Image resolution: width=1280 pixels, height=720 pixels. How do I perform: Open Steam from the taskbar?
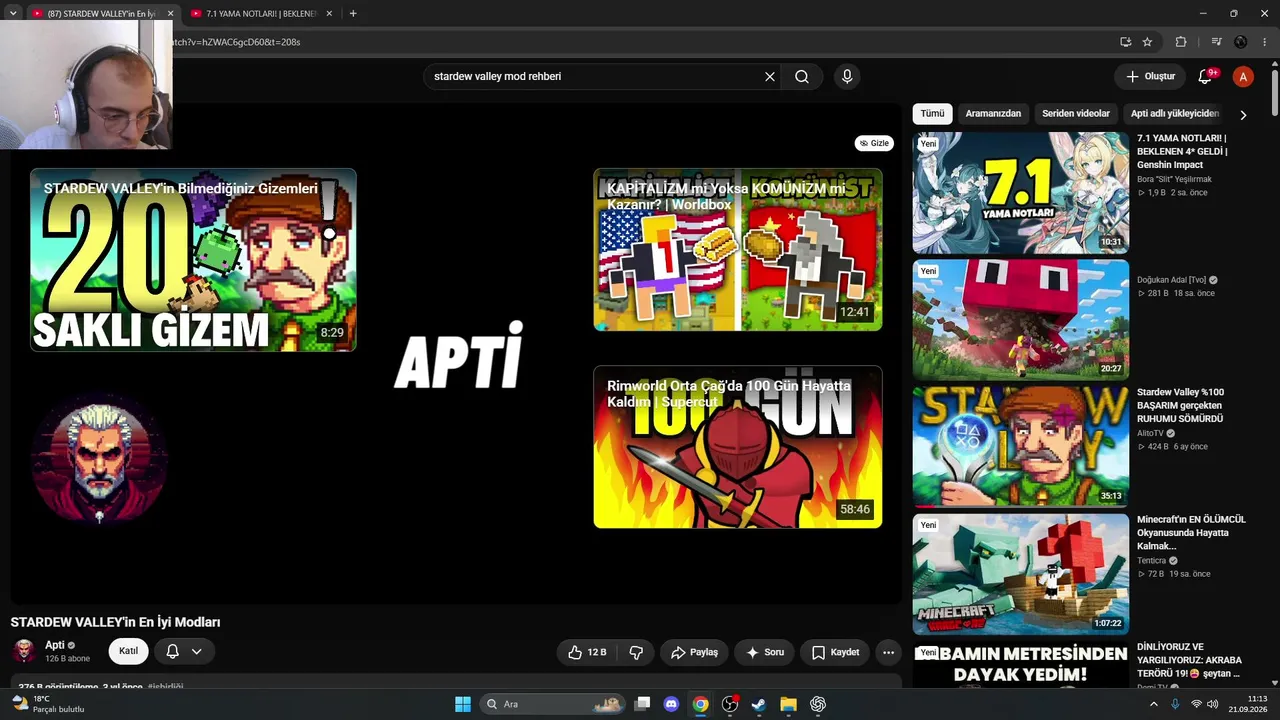[x=759, y=704]
